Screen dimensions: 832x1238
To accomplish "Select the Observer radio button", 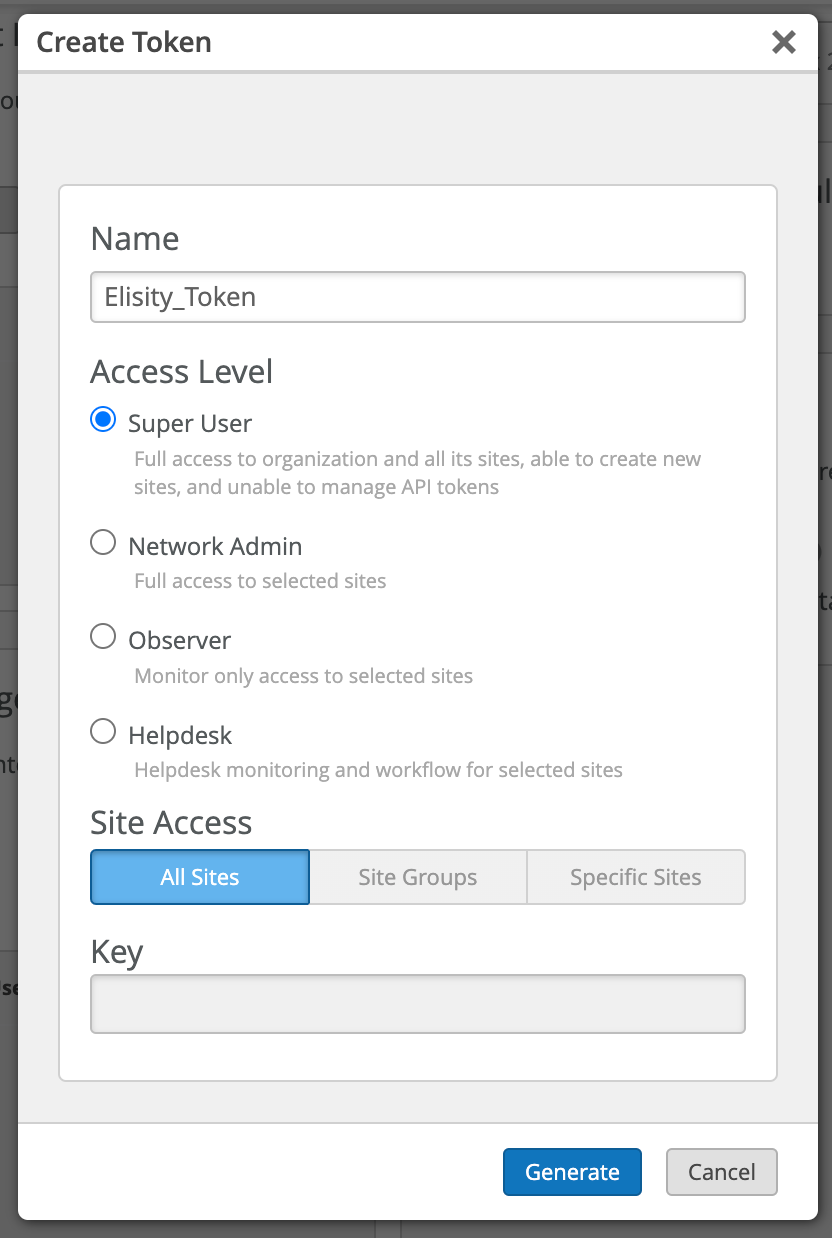I will [x=103, y=637].
